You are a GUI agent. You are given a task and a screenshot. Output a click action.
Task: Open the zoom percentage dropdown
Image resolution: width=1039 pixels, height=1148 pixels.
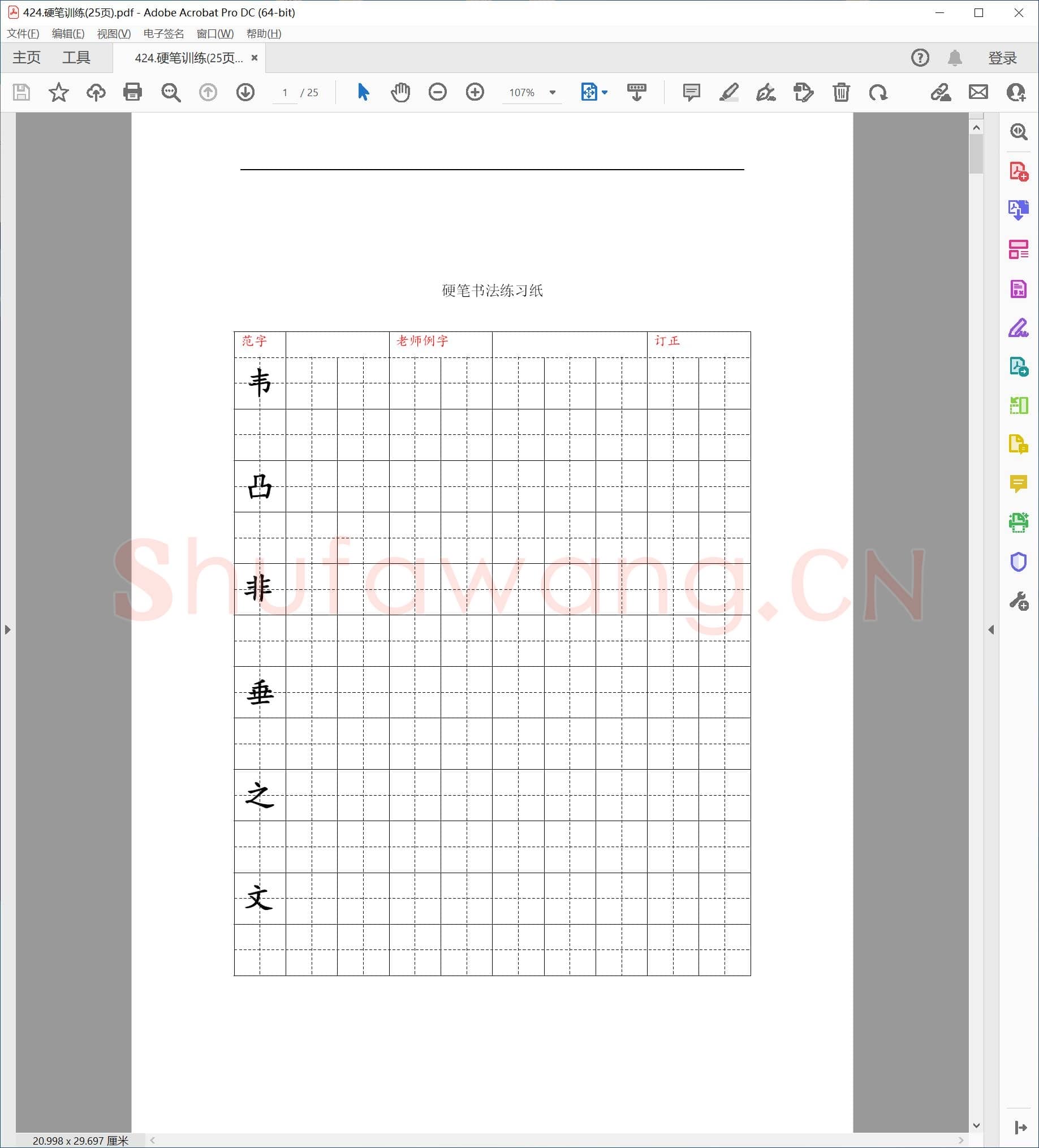551,92
